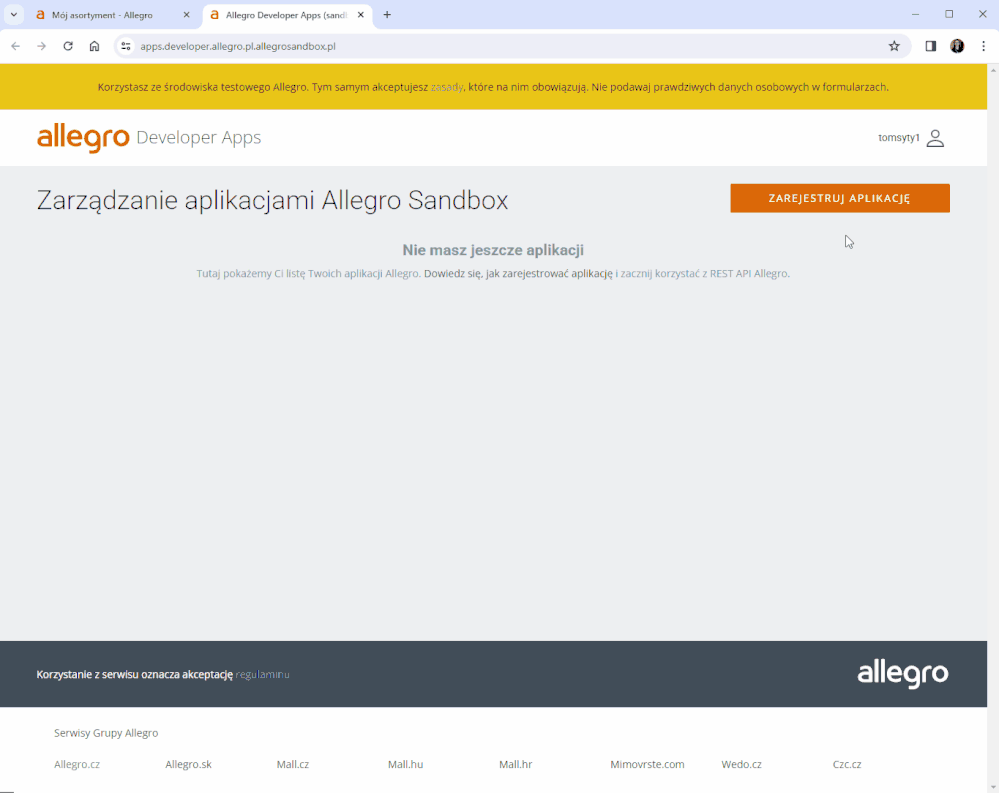Screen dimensions: 999x793
Task: Close the Mój asortyment tab
Action: [187, 15]
